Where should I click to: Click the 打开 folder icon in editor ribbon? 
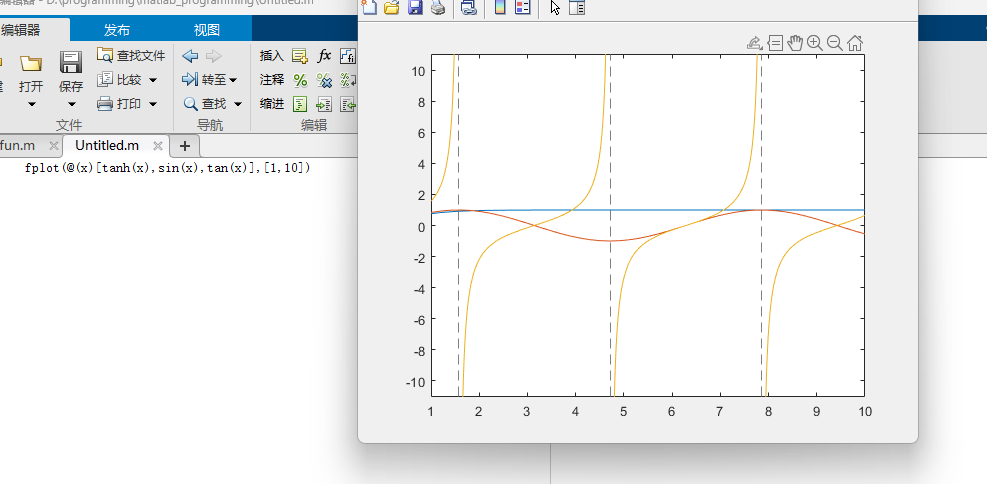tap(31, 63)
